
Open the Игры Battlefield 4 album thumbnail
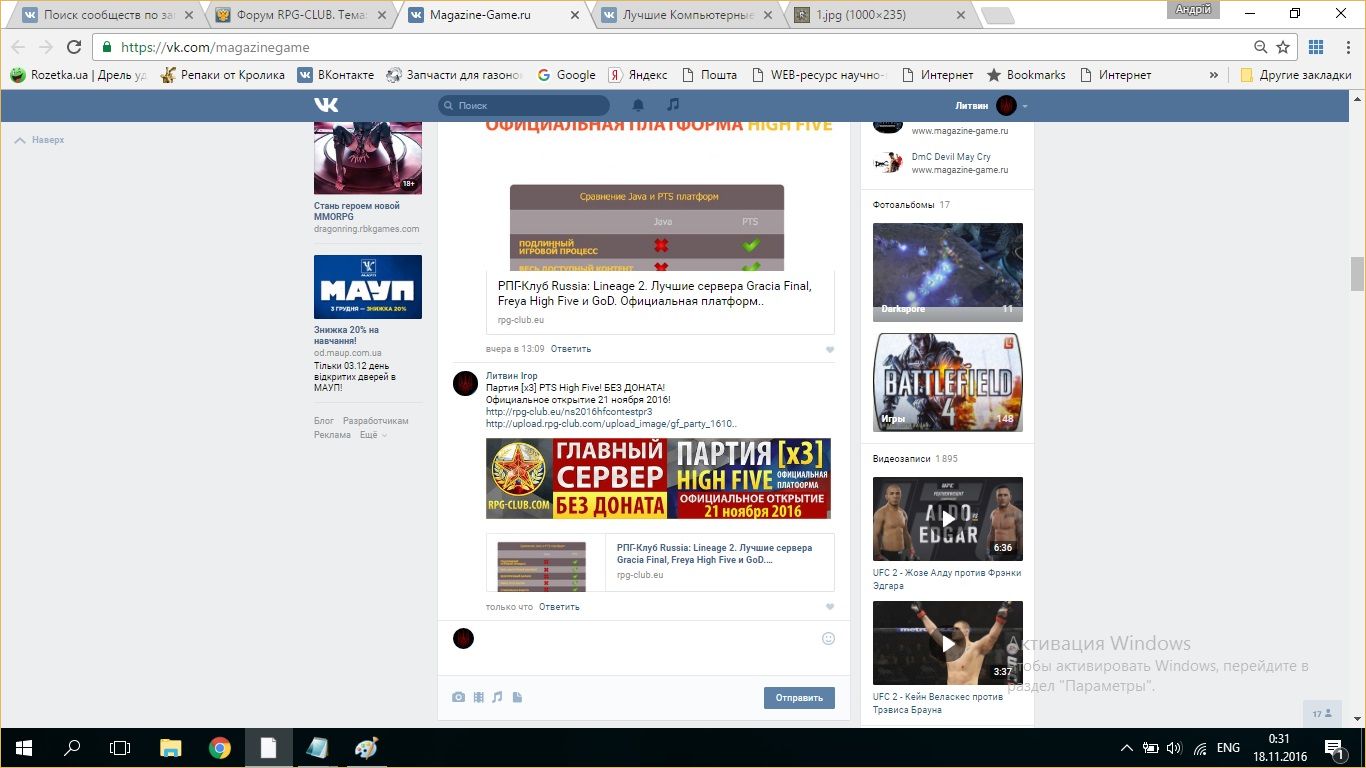[x=948, y=382]
